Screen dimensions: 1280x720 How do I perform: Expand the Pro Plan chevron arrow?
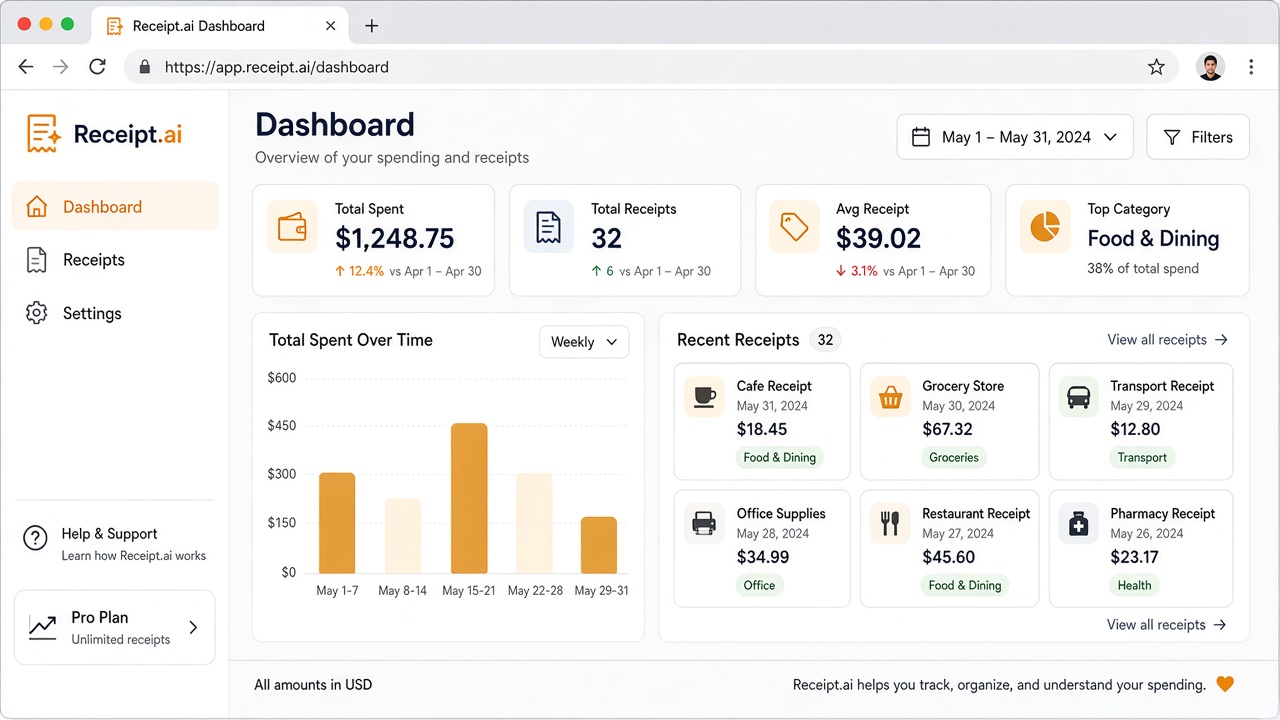click(193, 628)
